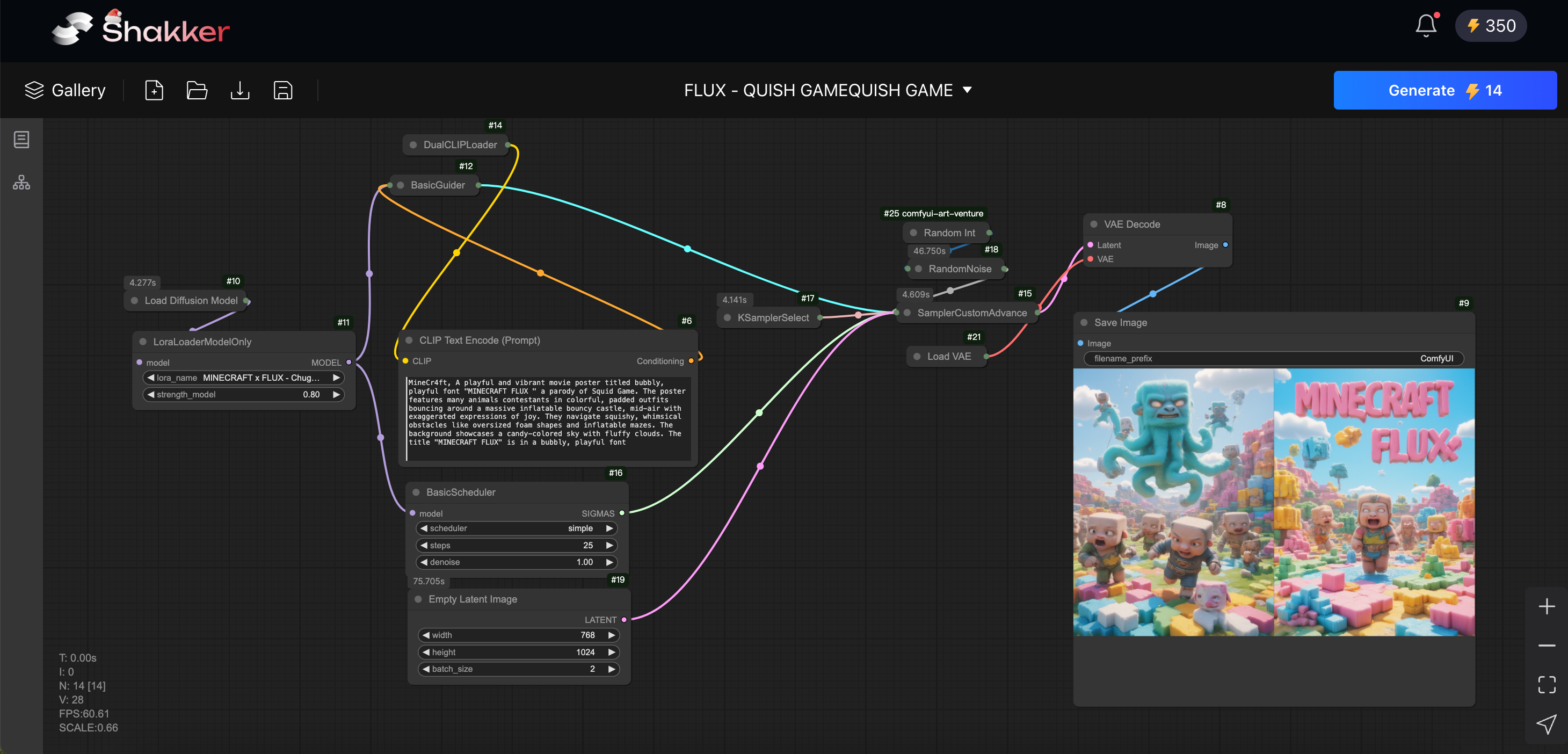Create a new workflow using the new-file icon
This screenshot has height=754, width=1568.
click(x=154, y=90)
